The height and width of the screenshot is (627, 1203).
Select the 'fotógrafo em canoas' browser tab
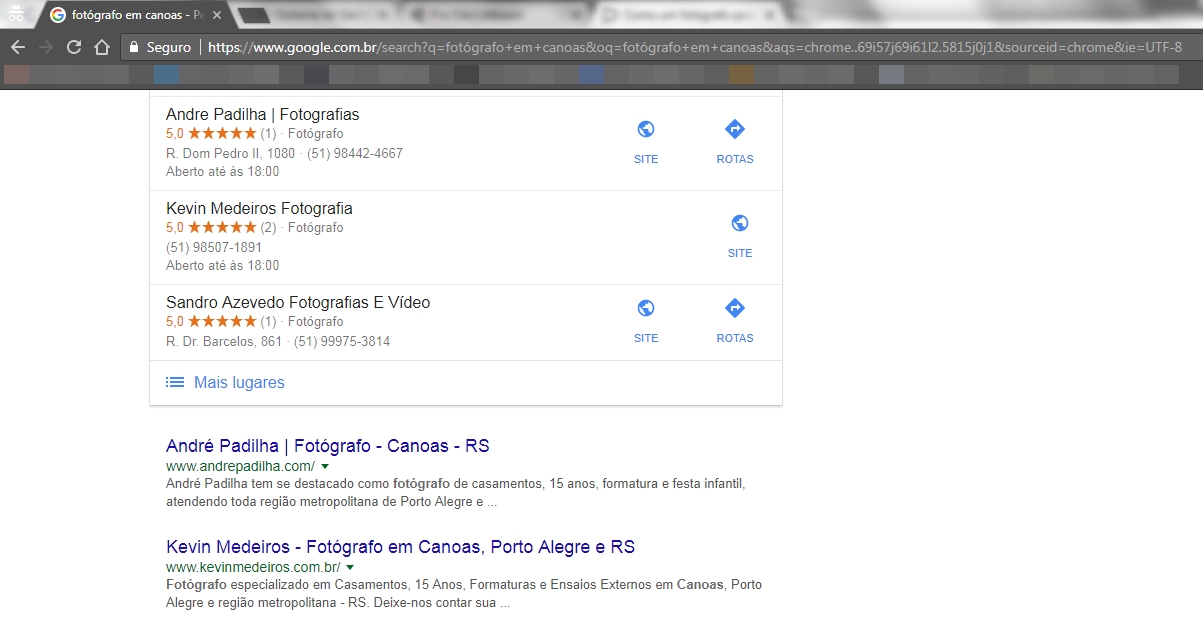tap(133, 16)
